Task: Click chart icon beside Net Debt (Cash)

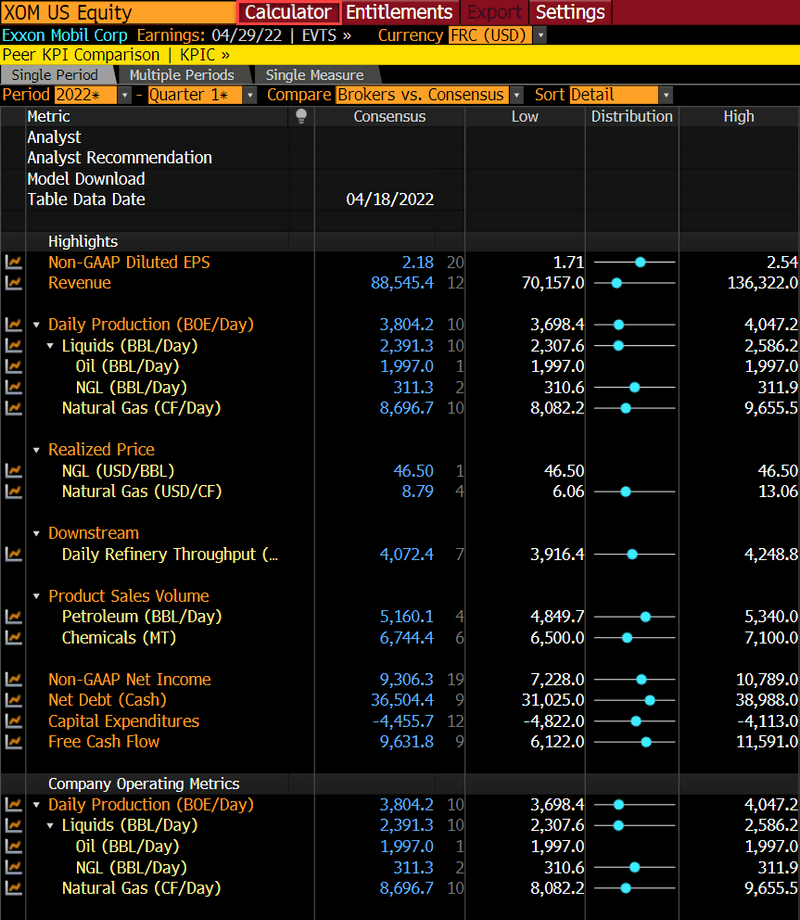Action: pyautogui.click(x=13, y=700)
